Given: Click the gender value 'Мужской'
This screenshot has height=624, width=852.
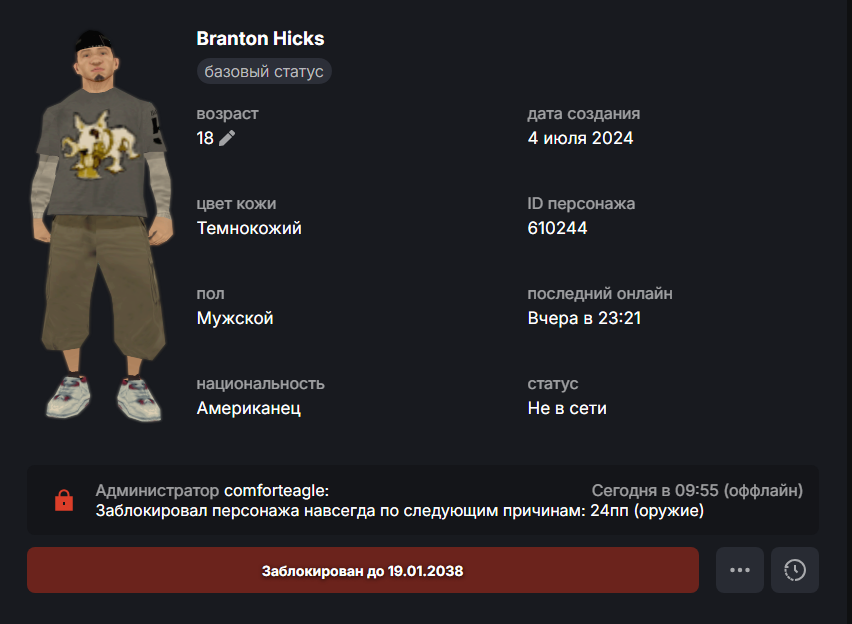Looking at the screenshot, I should (x=235, y=318).
